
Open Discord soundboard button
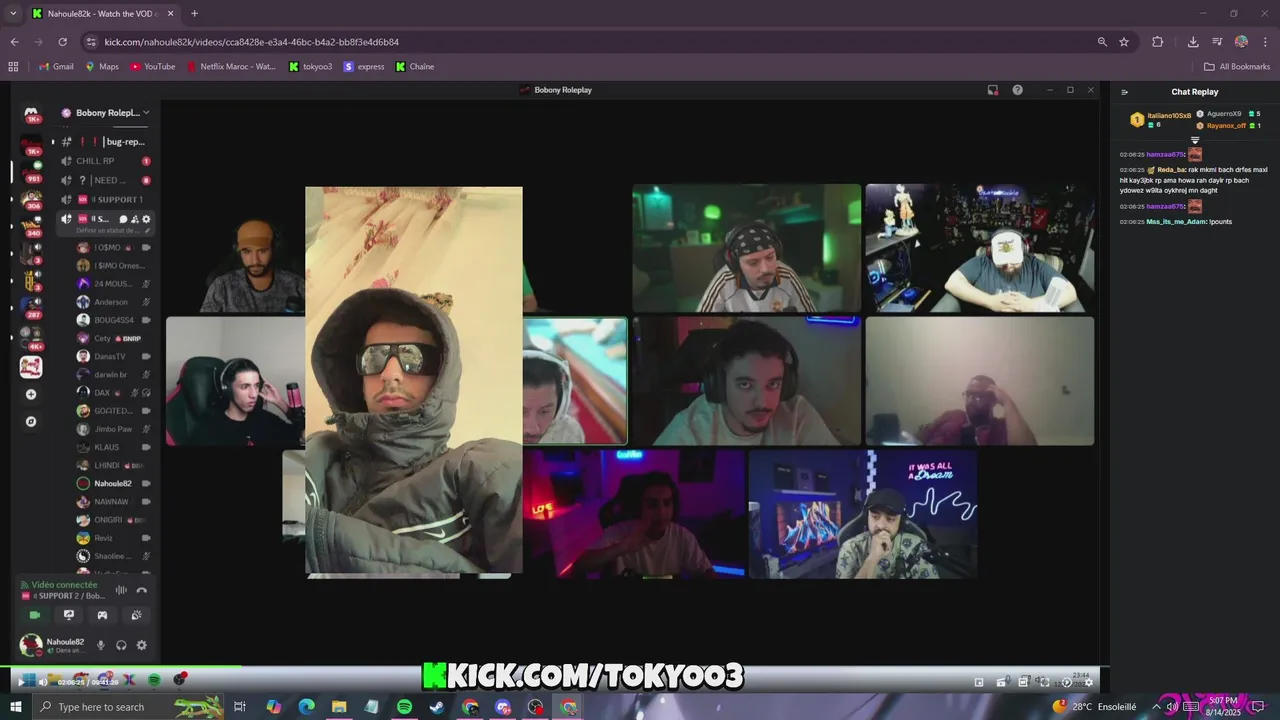[x=136, y=615]
